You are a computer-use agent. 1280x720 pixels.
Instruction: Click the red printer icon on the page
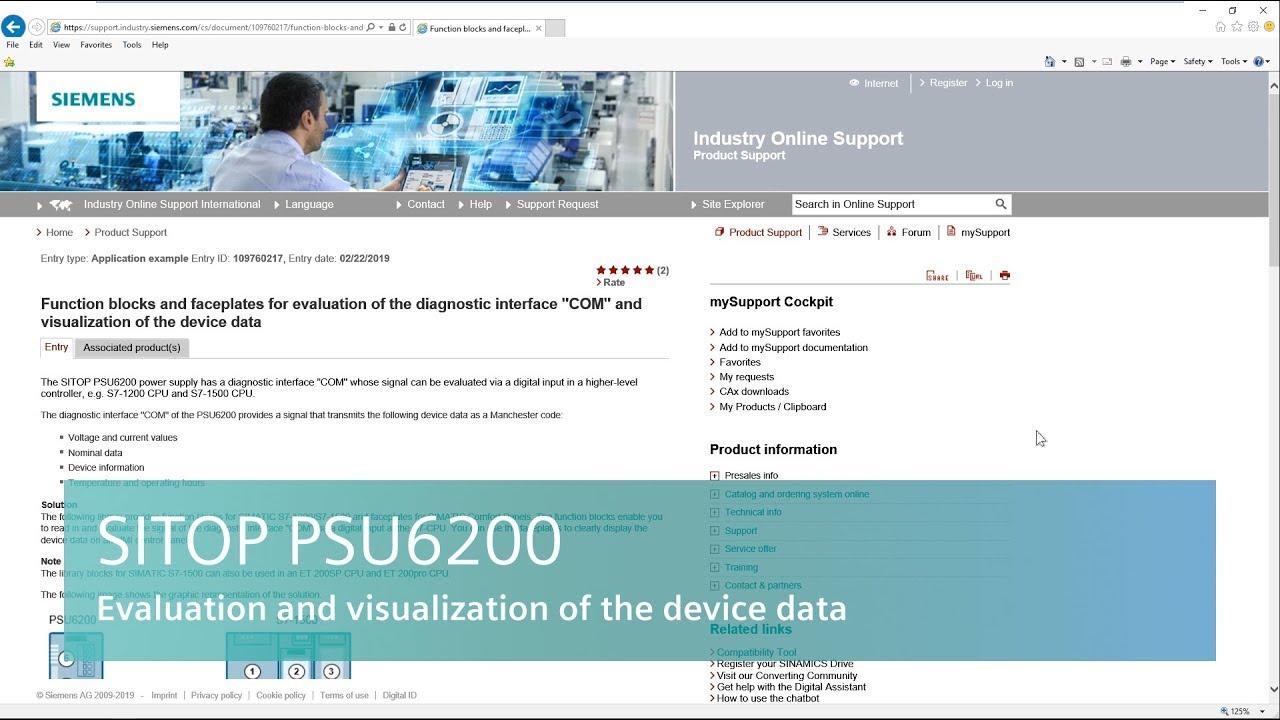coord(1005,276)
